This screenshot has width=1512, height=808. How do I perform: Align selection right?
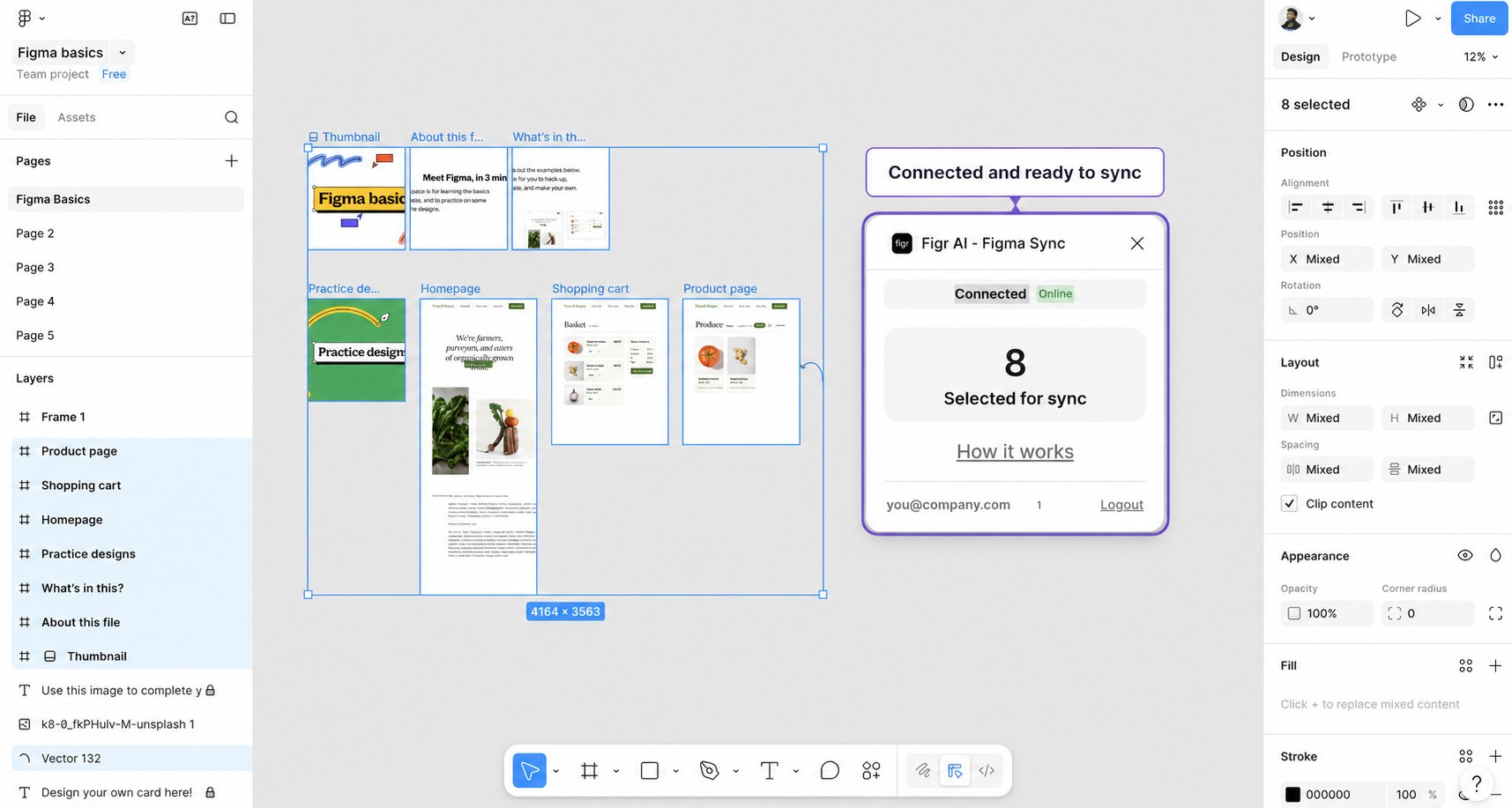[x=1359, y=208]
